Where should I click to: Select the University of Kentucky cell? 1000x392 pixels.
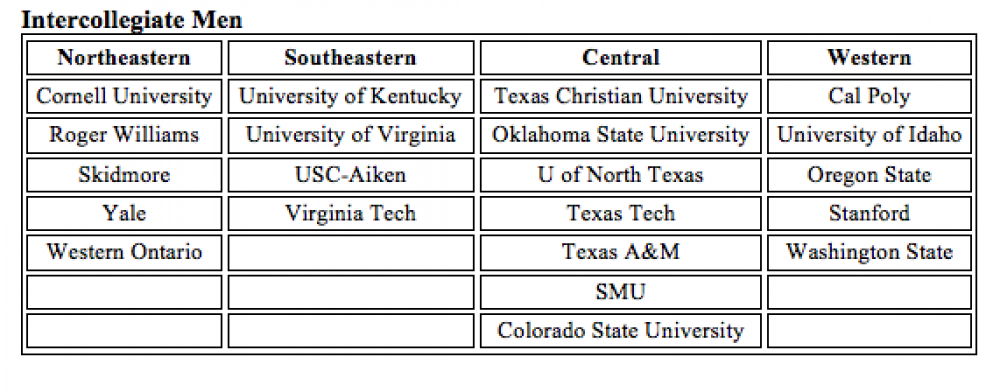point(351,96)
